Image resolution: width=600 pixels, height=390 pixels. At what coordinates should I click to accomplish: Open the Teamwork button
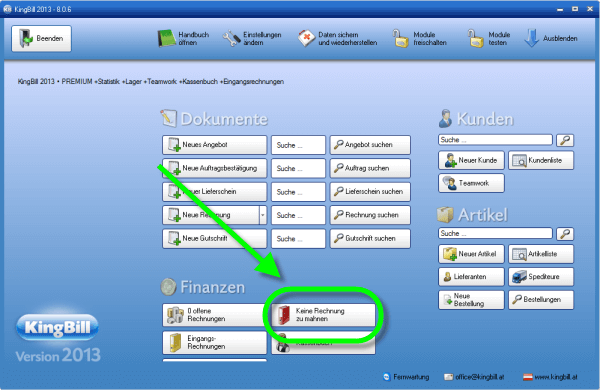(x=471, y=183)
